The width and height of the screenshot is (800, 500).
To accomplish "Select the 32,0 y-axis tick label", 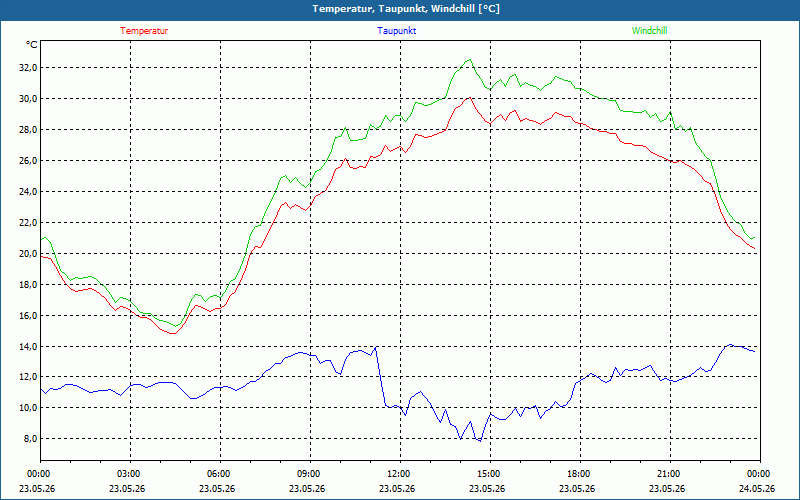I will click(28, 67).
